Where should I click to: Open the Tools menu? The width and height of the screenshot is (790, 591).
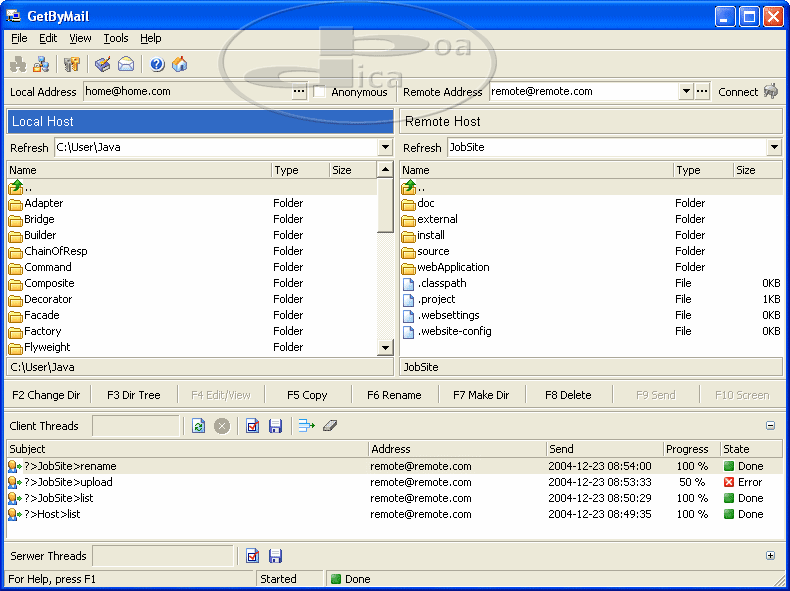[x=116, y=38]
